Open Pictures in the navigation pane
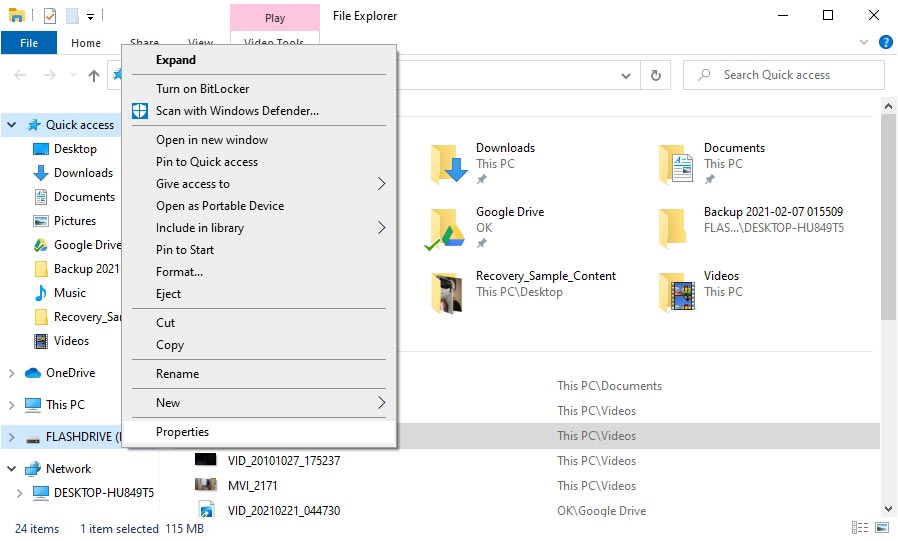This screenshot has height=541, width=898. tap(75, 221)
